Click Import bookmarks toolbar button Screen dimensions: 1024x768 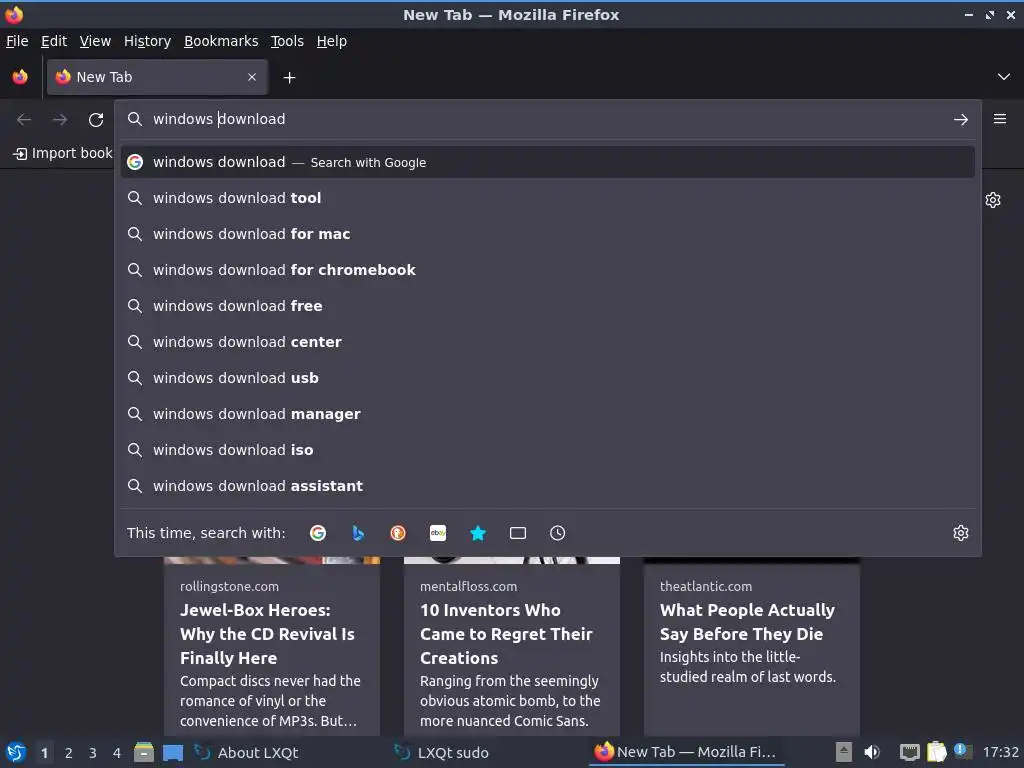click(63, 153)
